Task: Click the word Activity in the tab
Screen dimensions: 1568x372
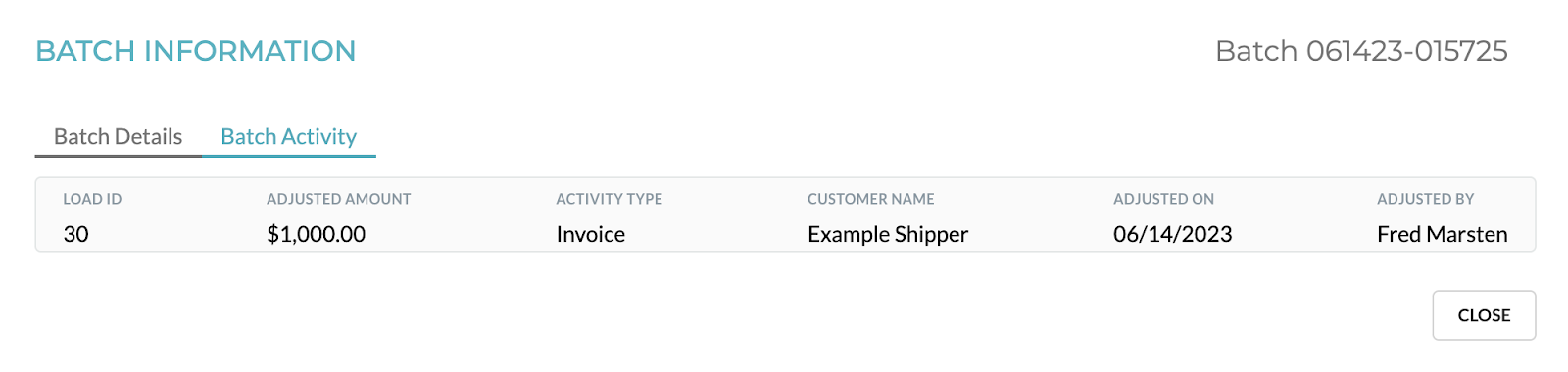Action: (x=318, y=137)
